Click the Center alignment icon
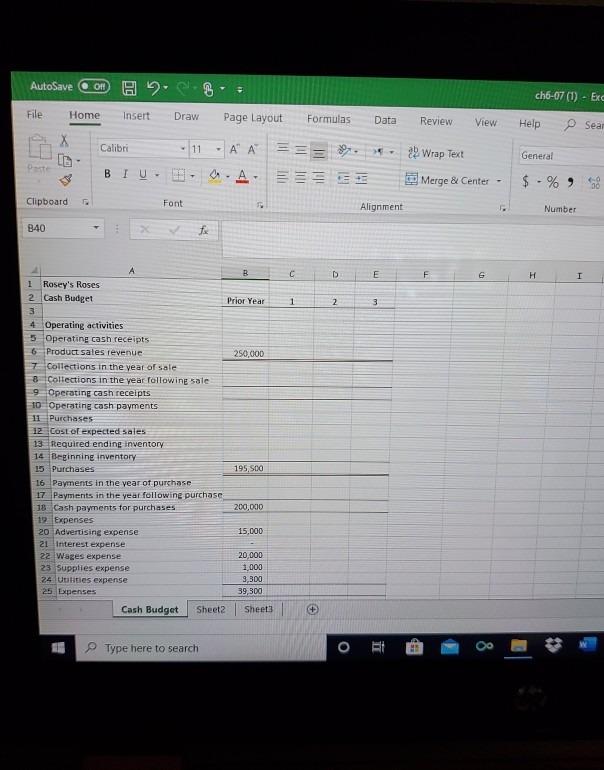 click(x=300, y=177)
